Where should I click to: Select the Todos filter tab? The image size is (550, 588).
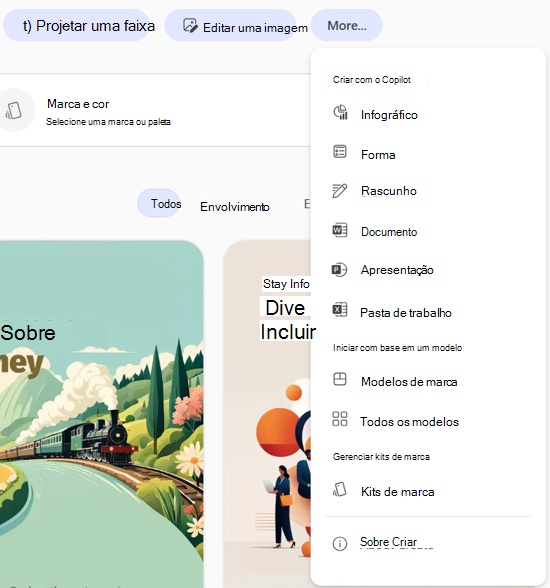pyautogui.click(x=159, y=203)
